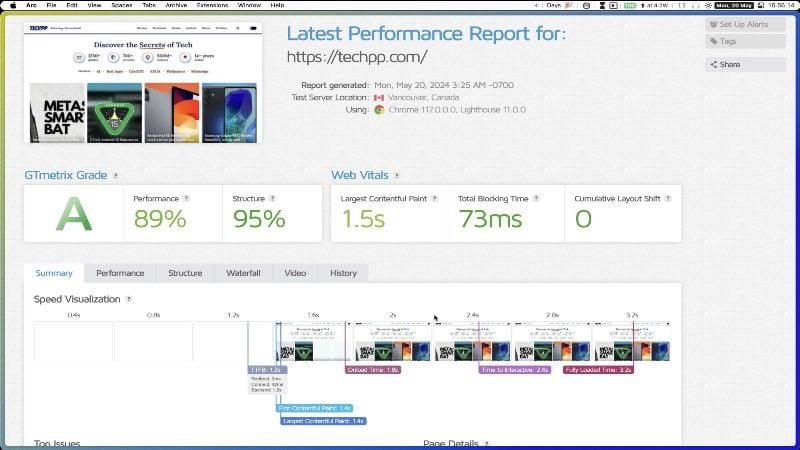Click the Chrome 117.0.0.0, Lighthouse 11.0.0 text
Viewport: 800px width, 450px height.
[x=457, y=110]
